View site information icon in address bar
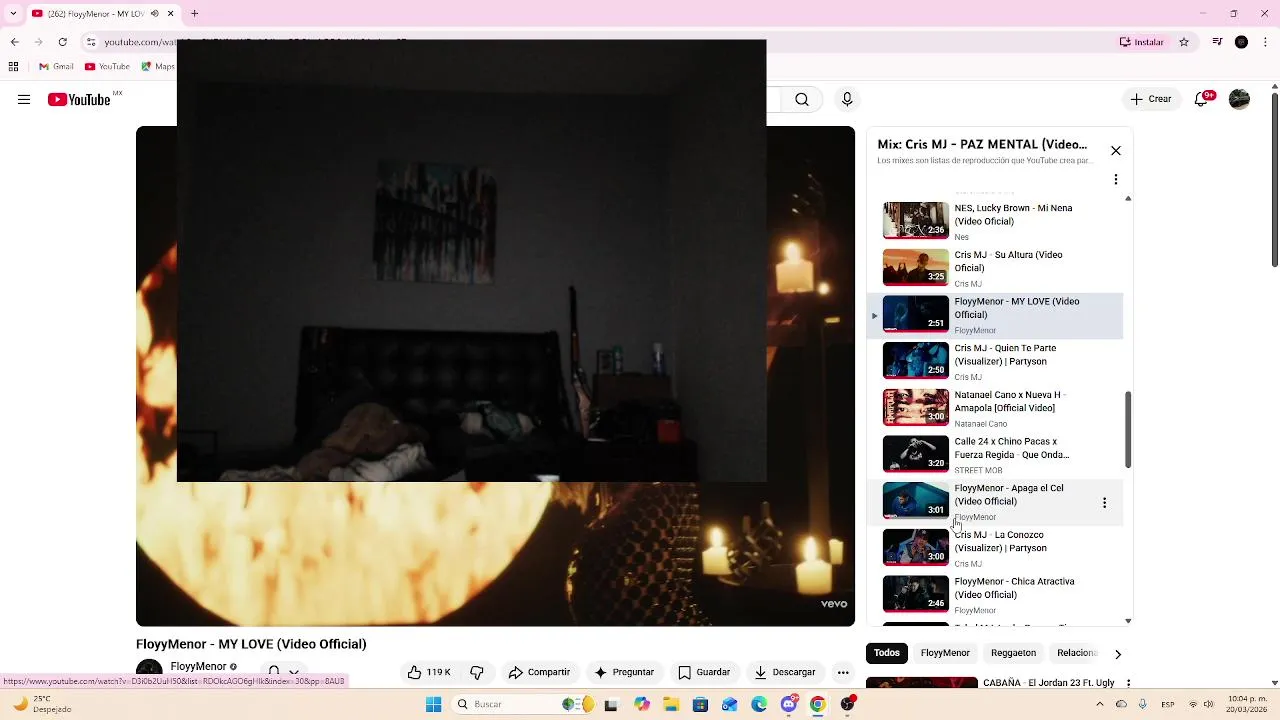This screenshot has height=720, width=1280. (91, 42)
